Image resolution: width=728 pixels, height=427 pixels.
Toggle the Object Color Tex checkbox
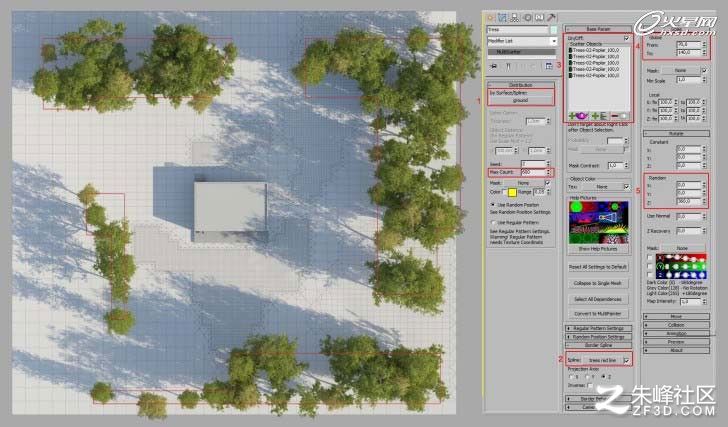tap(626, 187)
